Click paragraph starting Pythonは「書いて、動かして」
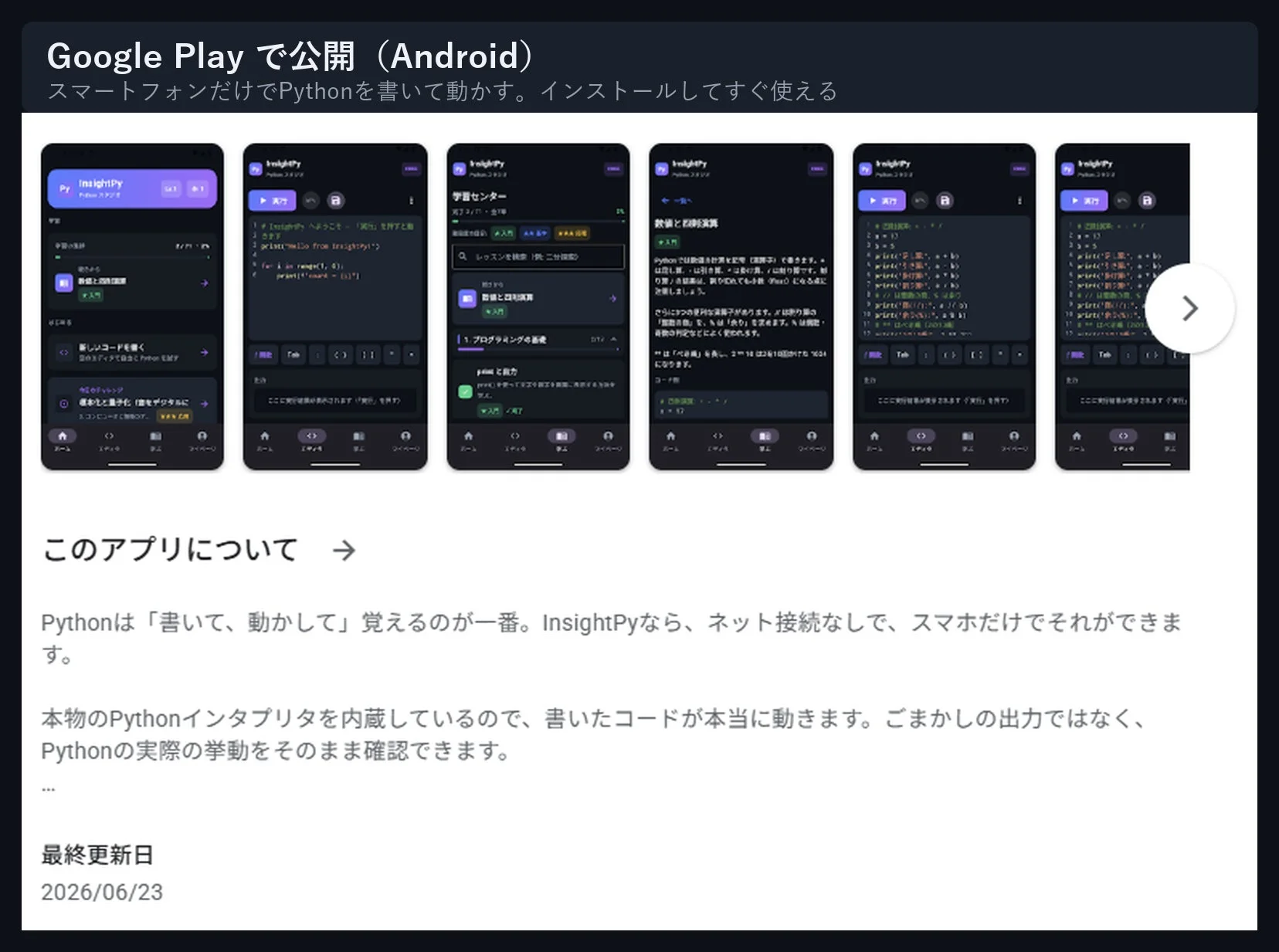 click(x=611, y=638)
